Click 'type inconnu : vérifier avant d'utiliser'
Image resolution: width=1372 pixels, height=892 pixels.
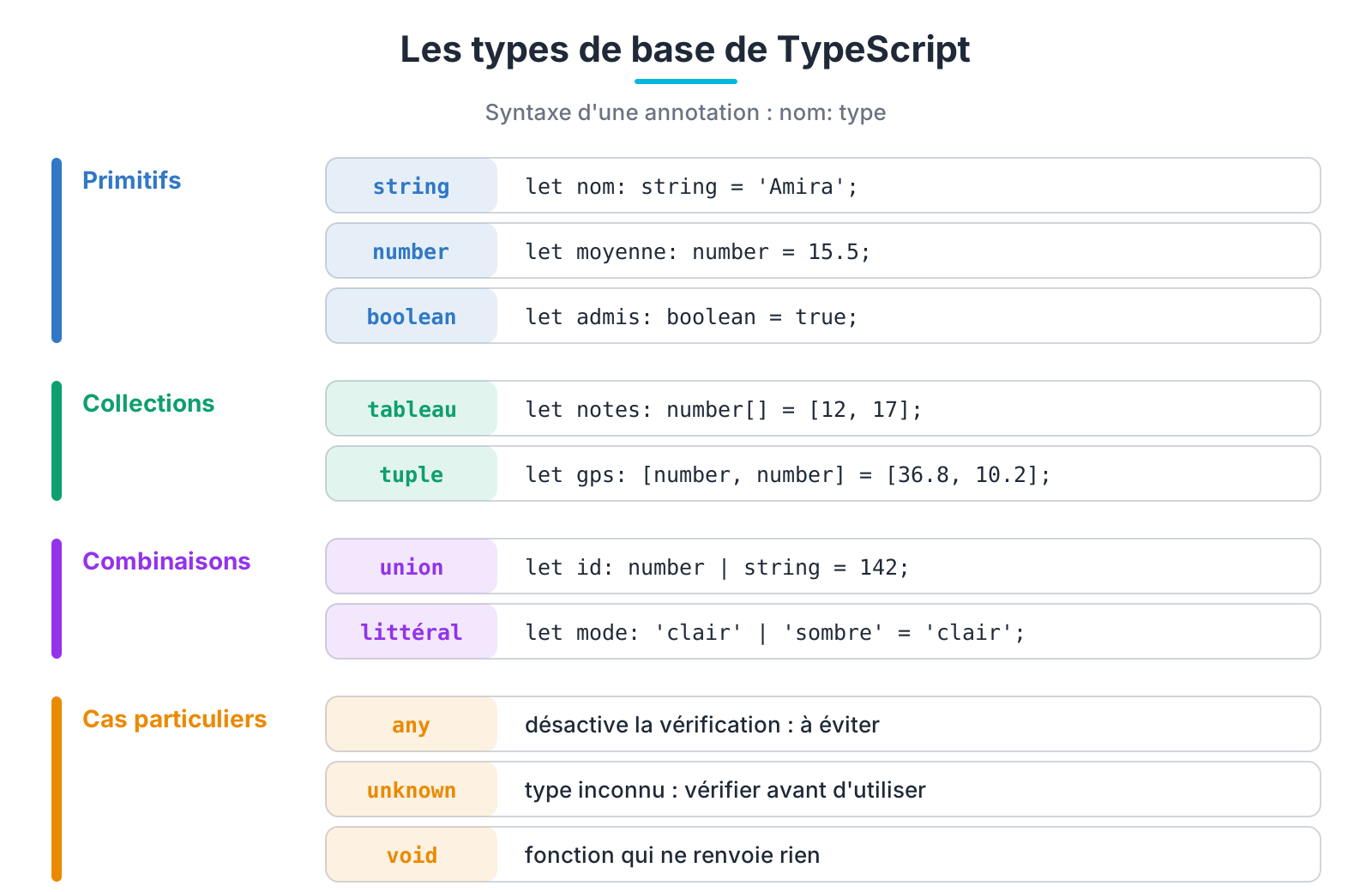click(x=725, y=790)
